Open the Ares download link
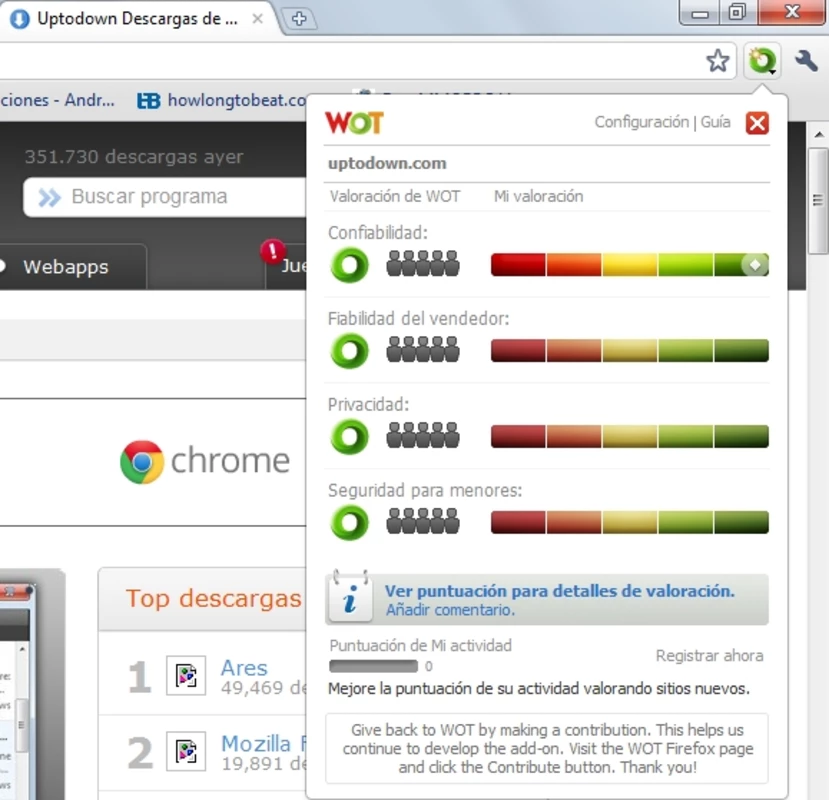Screen dimensions: 829x800 click(244, 668)
